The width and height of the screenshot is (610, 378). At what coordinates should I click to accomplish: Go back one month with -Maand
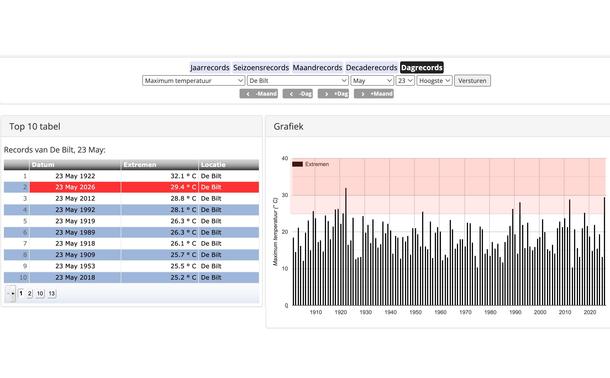259,94
